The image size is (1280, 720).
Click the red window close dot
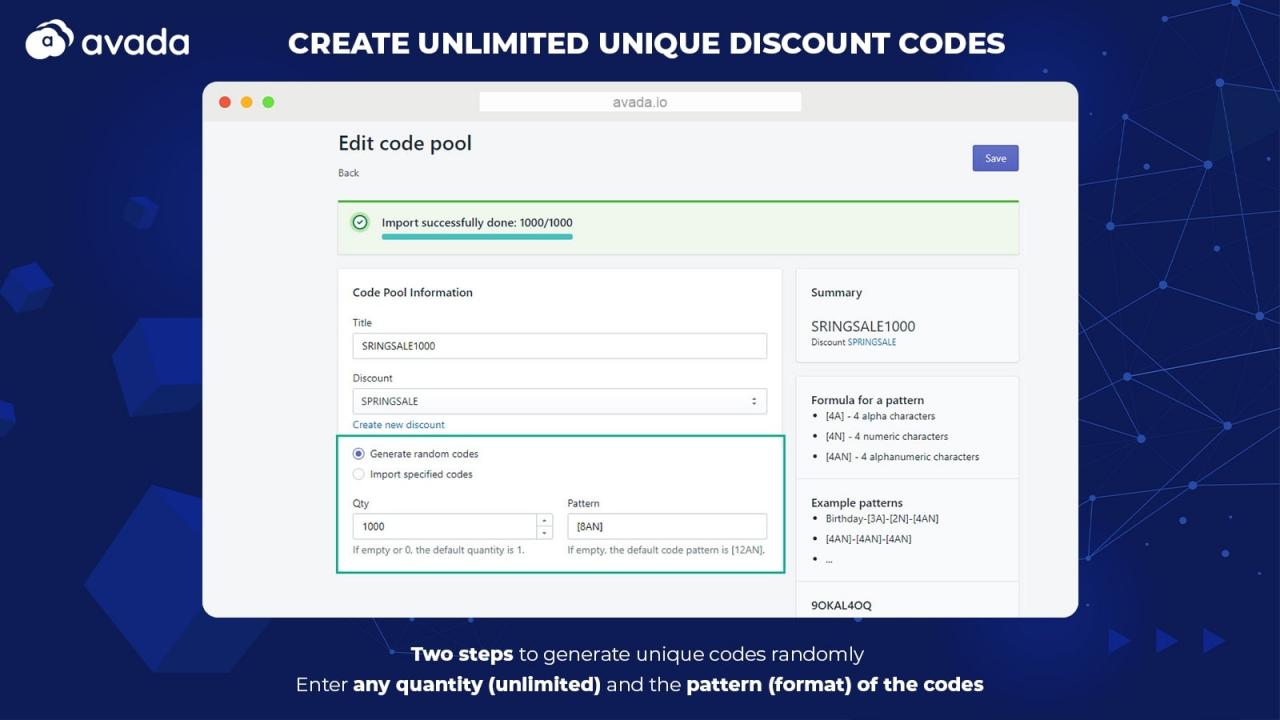click(x=225, y=102)
